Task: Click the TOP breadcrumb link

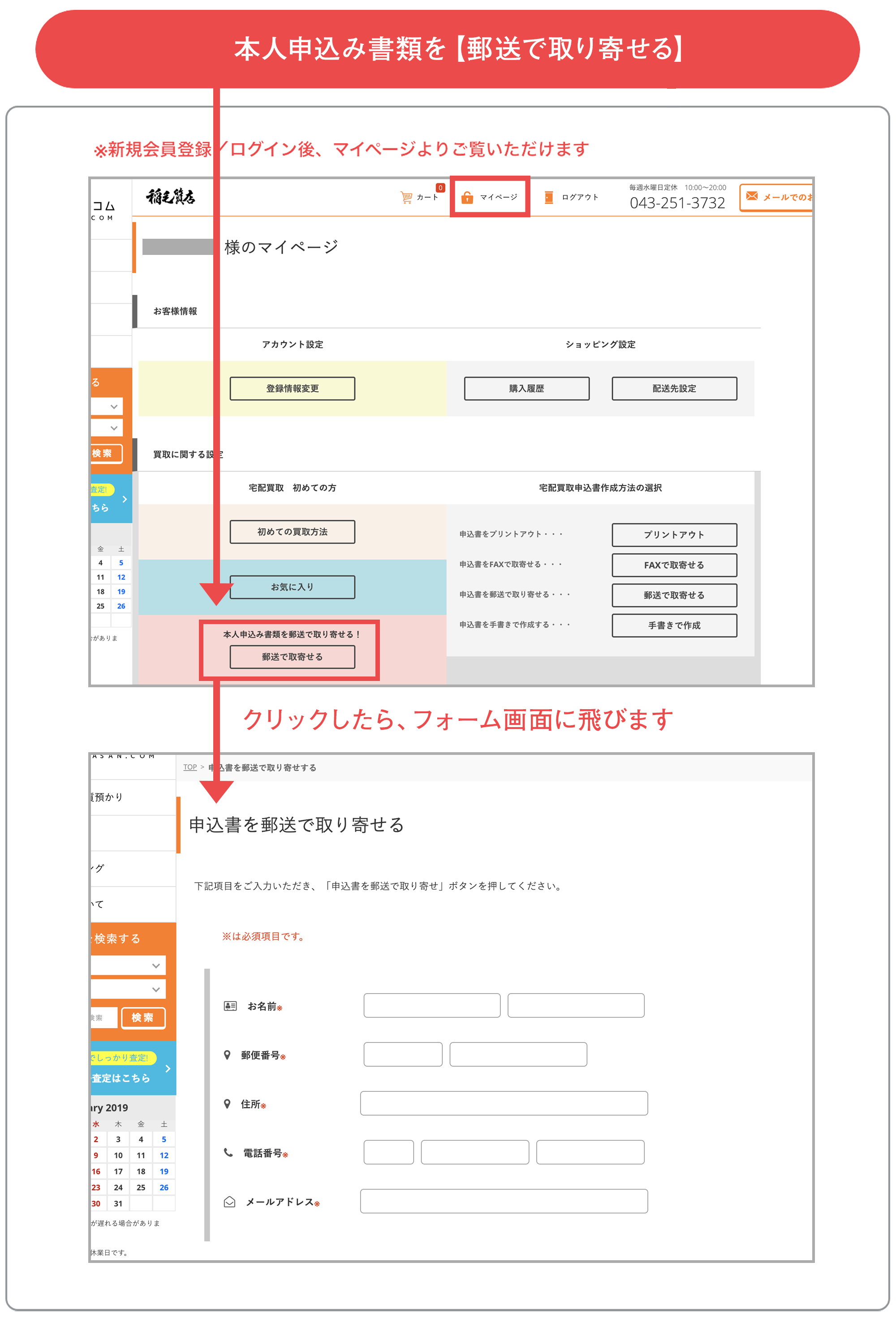Action: [190, 767]
